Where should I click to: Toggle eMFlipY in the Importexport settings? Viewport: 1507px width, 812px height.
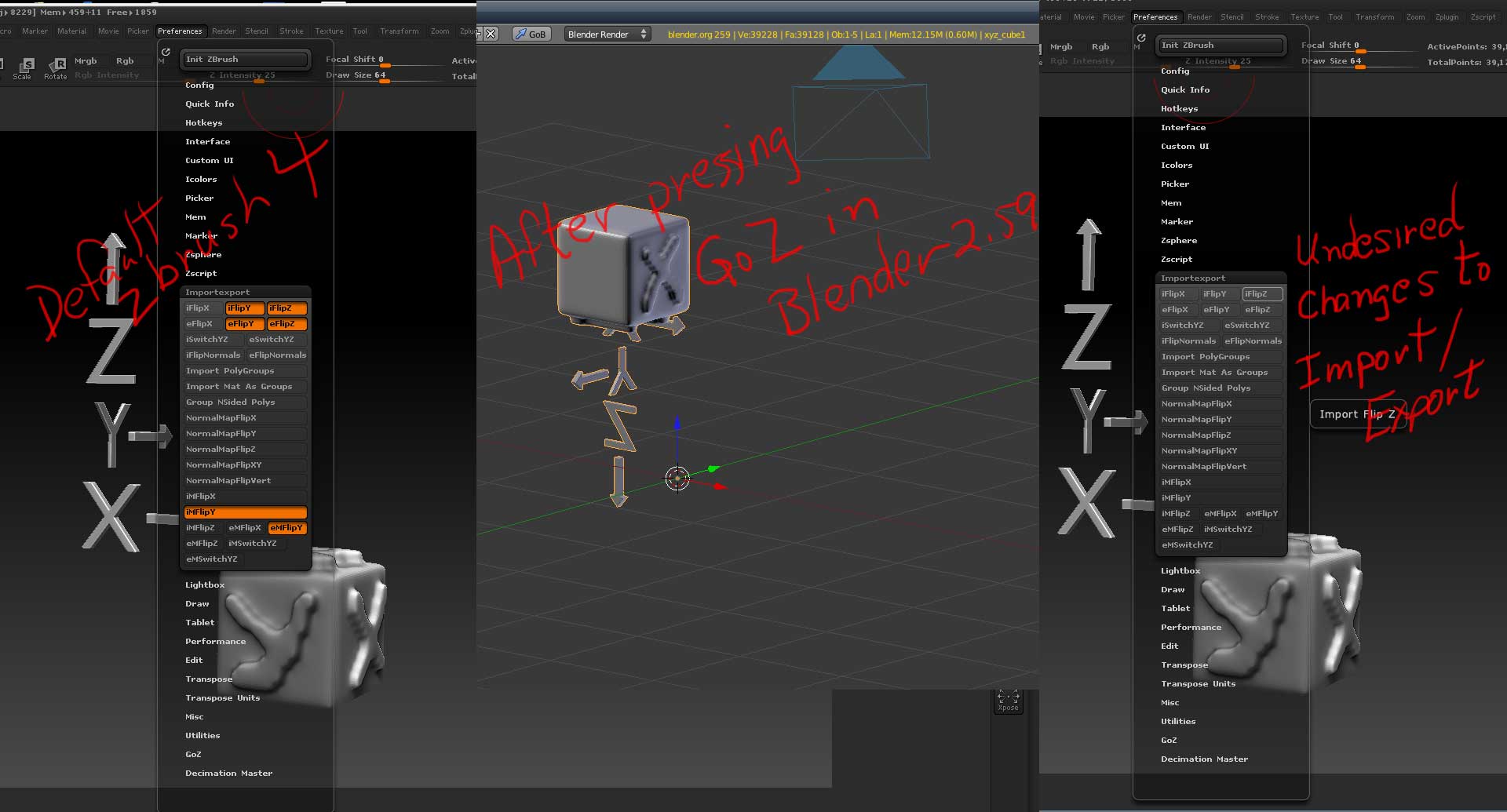[x=286, y=528]
